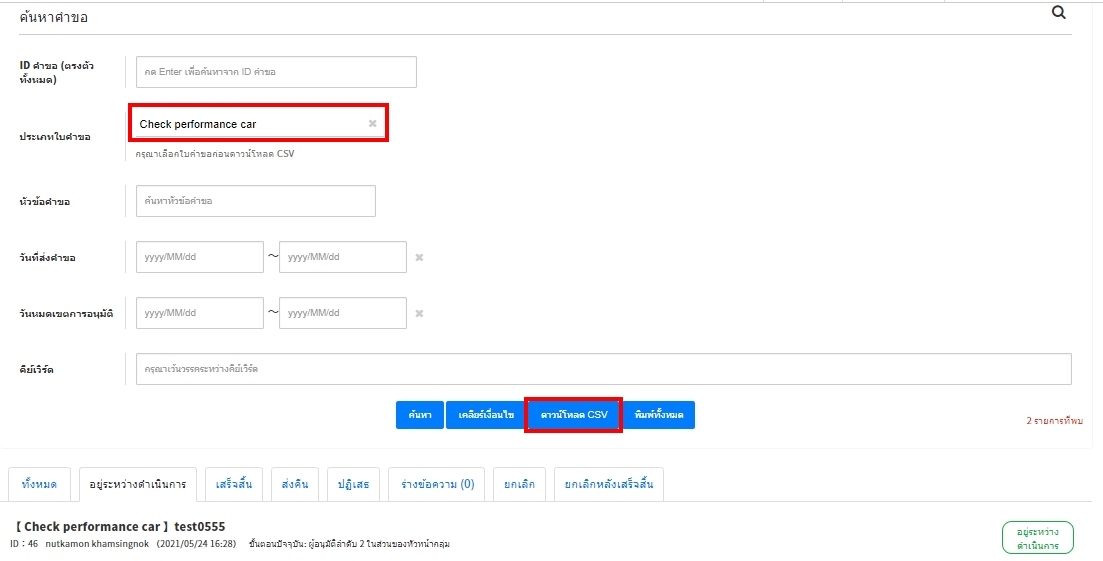The image size is (1103, 561).
Task: Download results with ดาวน์โหลด CSV button
Action: point(574,415)
